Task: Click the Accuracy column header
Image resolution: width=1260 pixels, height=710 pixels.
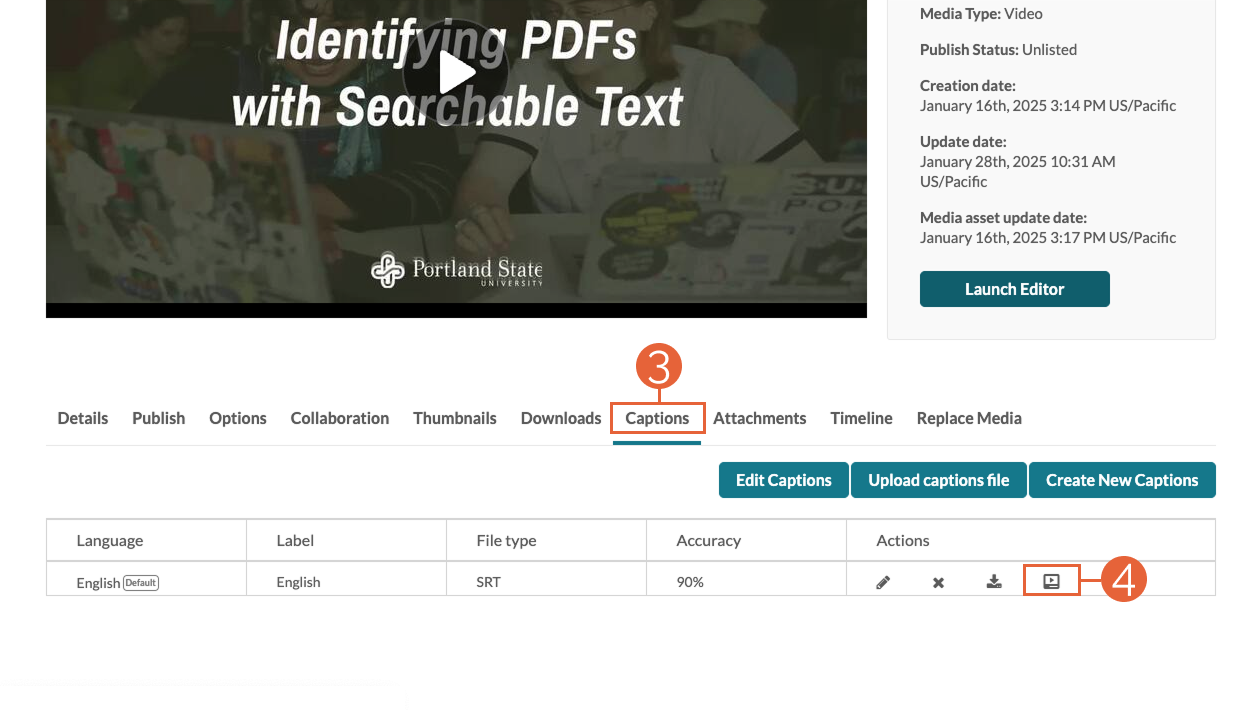Action: click(x=709, y=540)
